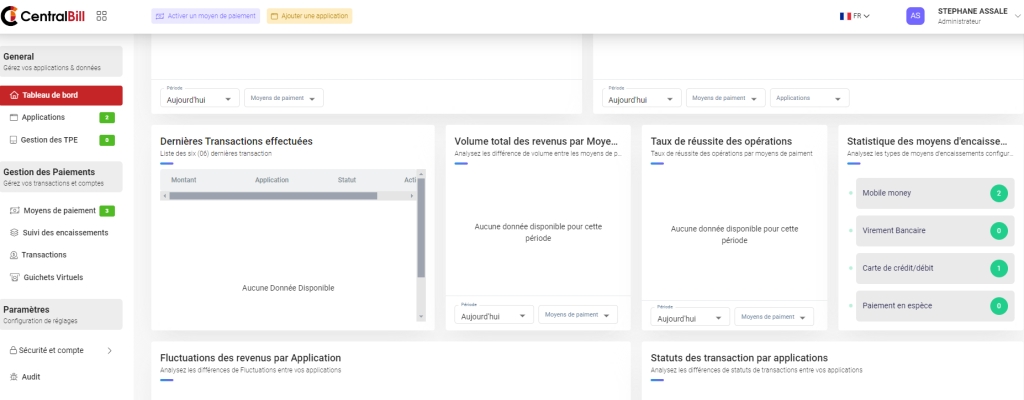1024x400 pixels.
Task: Click Activer un moyen de paiement button
Action: coord(206,16)
